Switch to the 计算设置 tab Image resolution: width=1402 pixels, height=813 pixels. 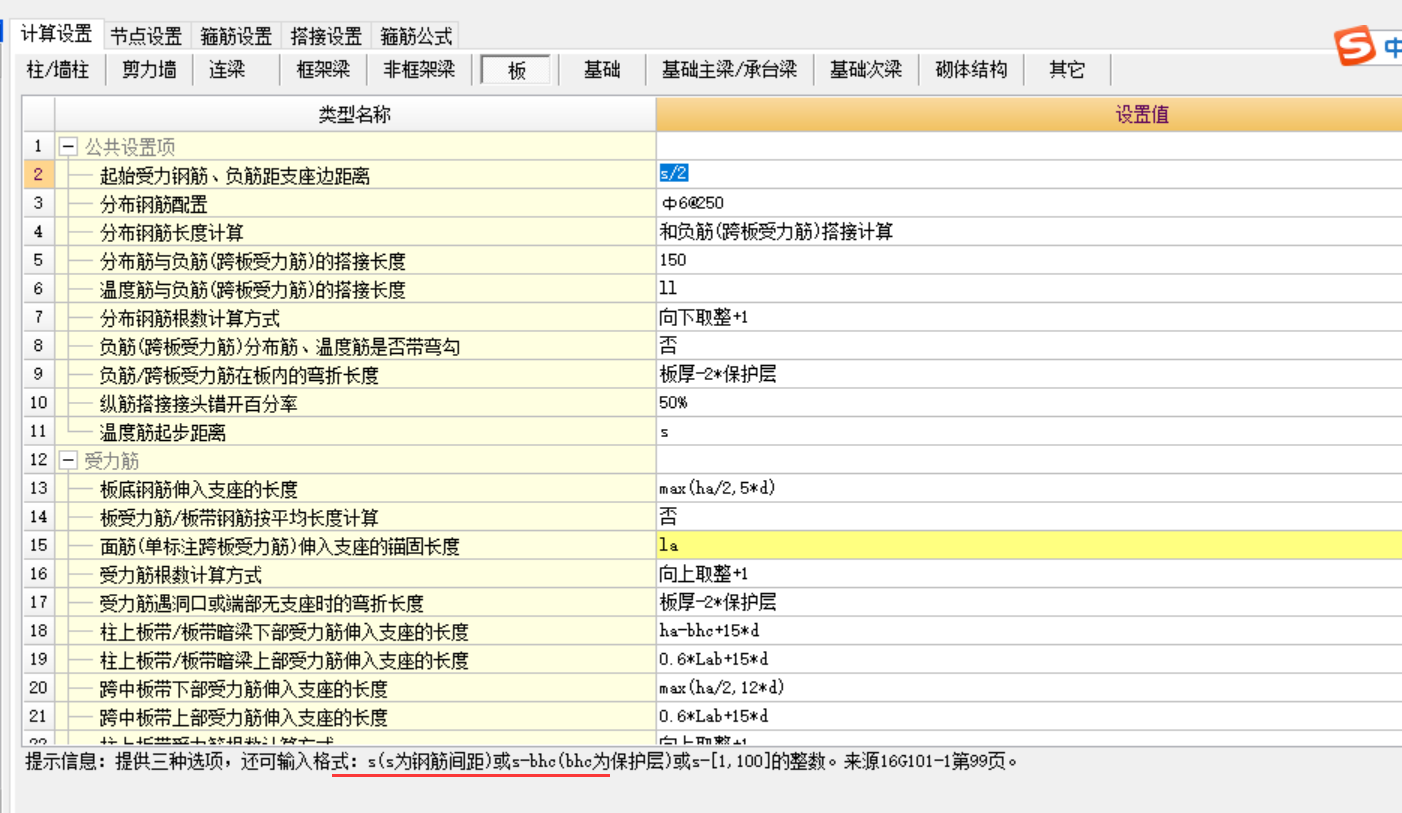(57, 35)
